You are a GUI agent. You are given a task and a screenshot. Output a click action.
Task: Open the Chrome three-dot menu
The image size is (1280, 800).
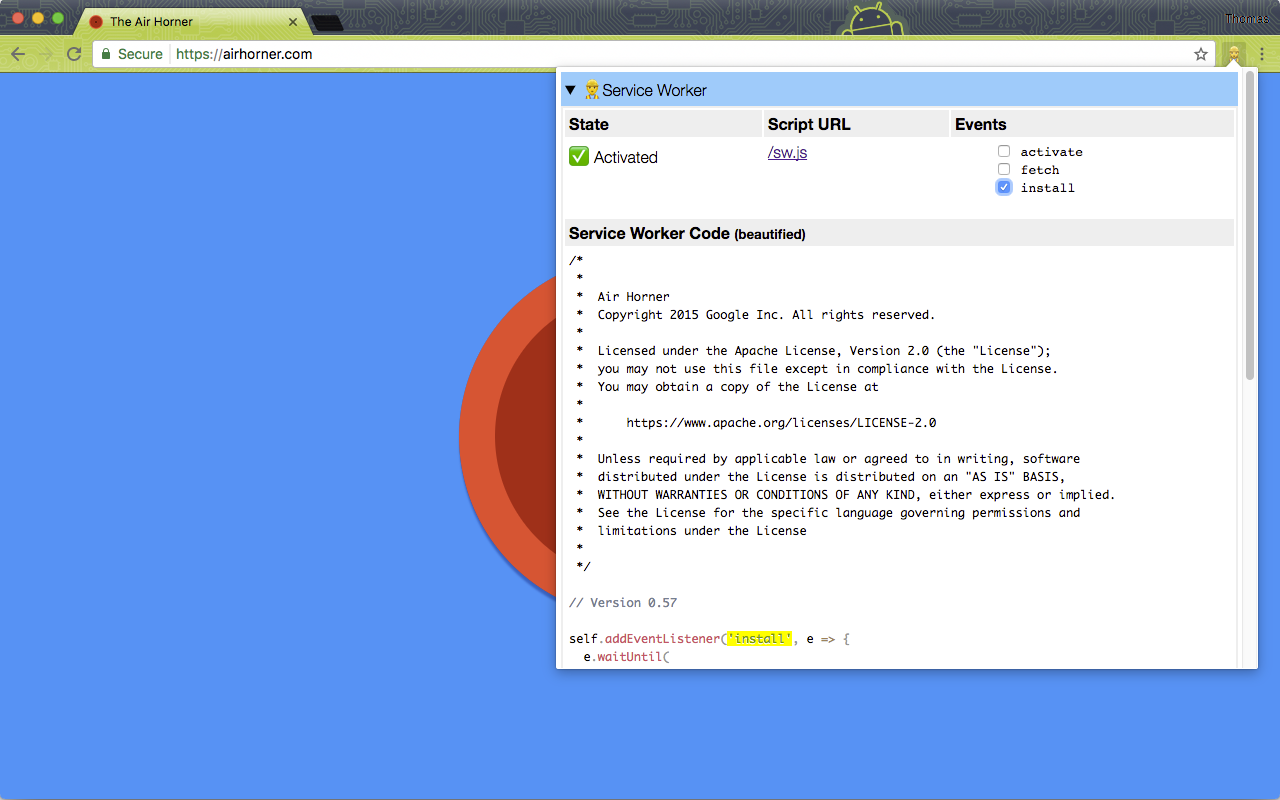click(x=1262, y=54)
